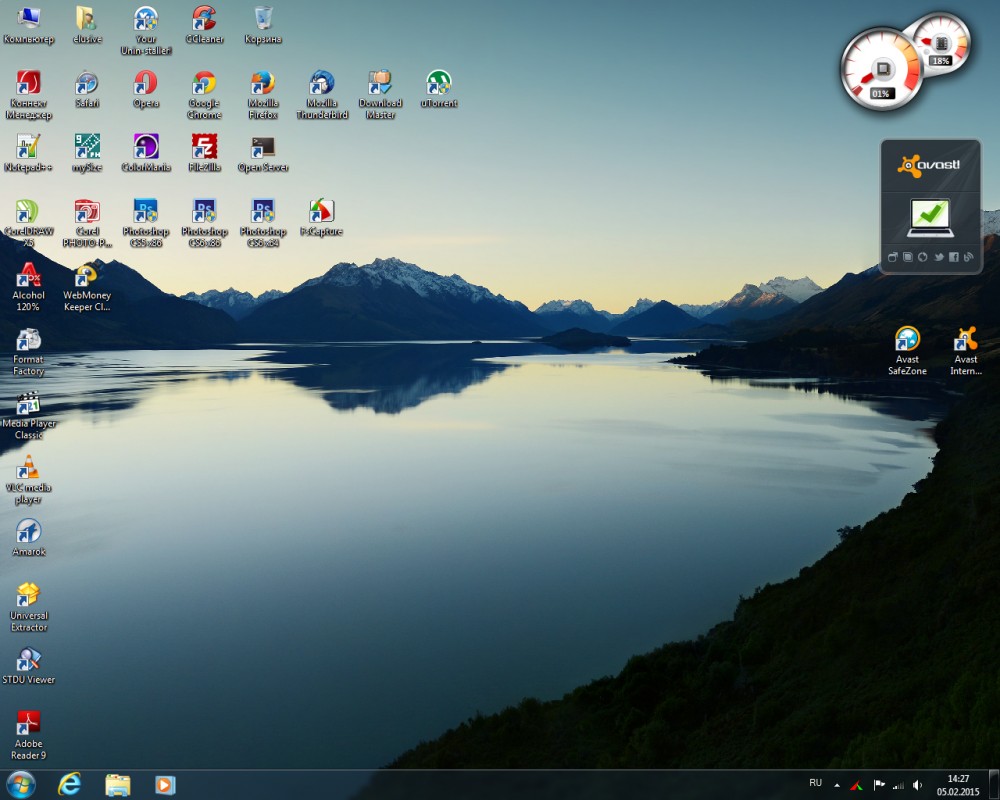Click the WebMoney Keeper Classic shortcut
Screen dimensions: 1000x800
pos(87,277)
